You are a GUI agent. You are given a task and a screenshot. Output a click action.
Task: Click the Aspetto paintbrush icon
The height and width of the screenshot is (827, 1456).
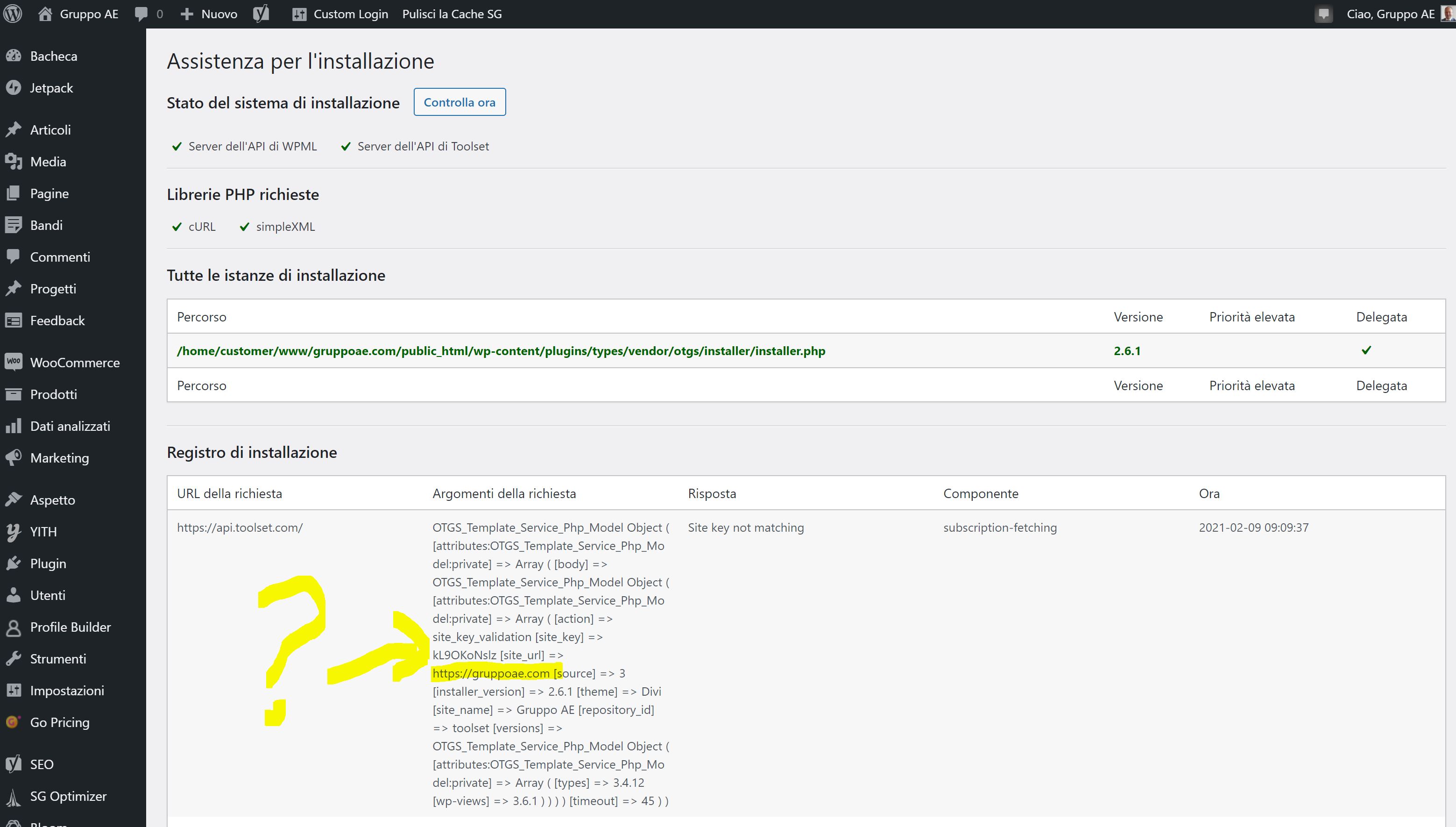coord(14,500)
